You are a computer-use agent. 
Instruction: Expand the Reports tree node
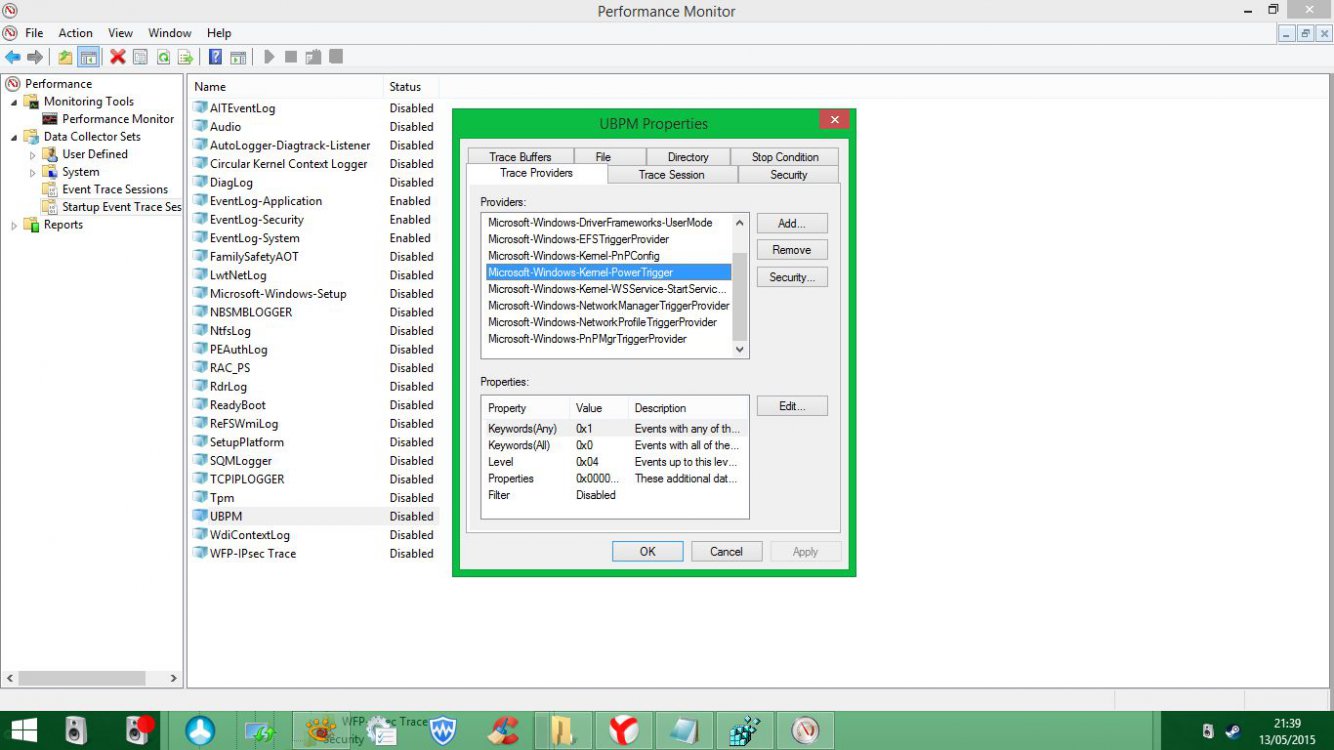[x=14, y=225]
